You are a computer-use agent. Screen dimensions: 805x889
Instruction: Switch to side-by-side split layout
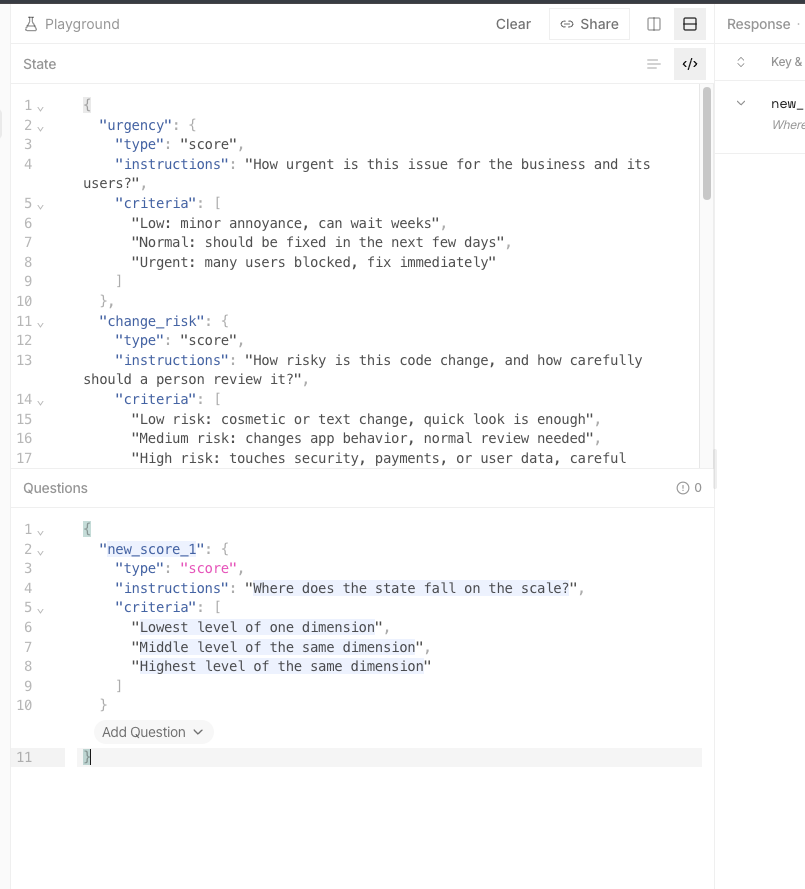[654, 24]
